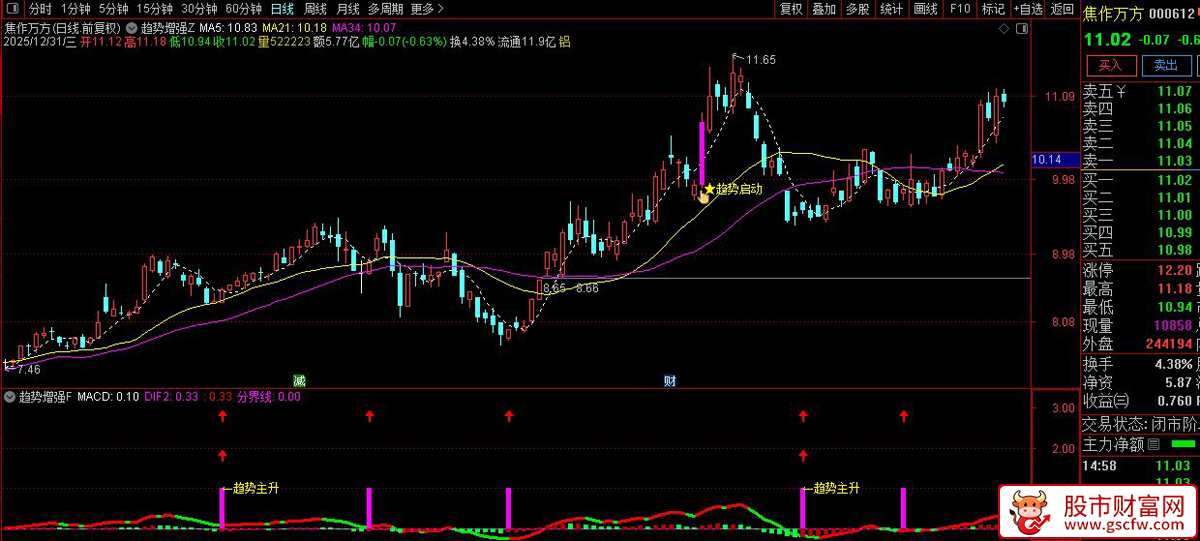The image size is (1200, 541).
Task: Click the 卖二 ask price 11.04
Action: tap(1174, 144)
